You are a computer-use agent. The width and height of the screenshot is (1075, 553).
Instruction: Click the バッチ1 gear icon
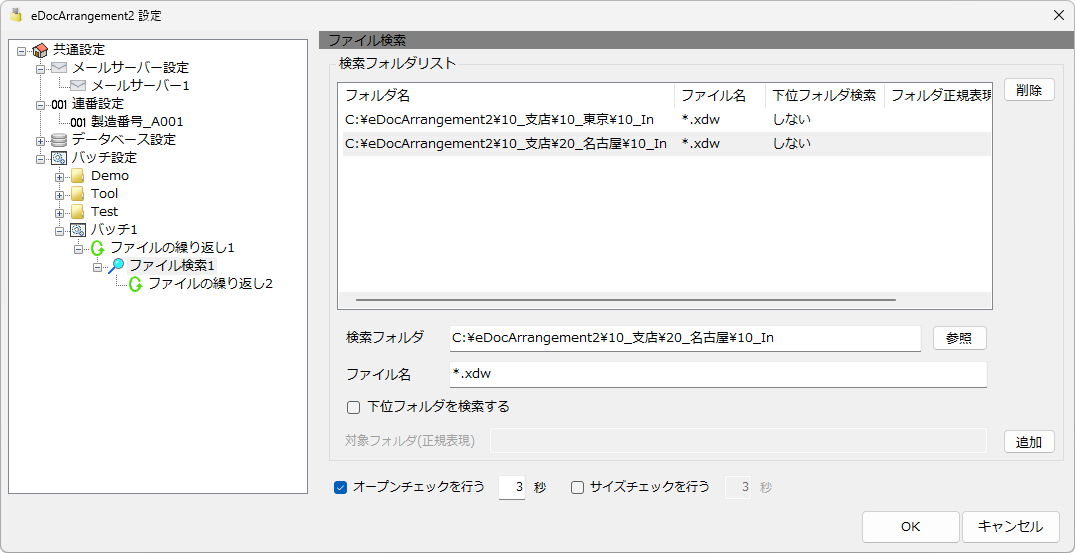click(78, 229)
